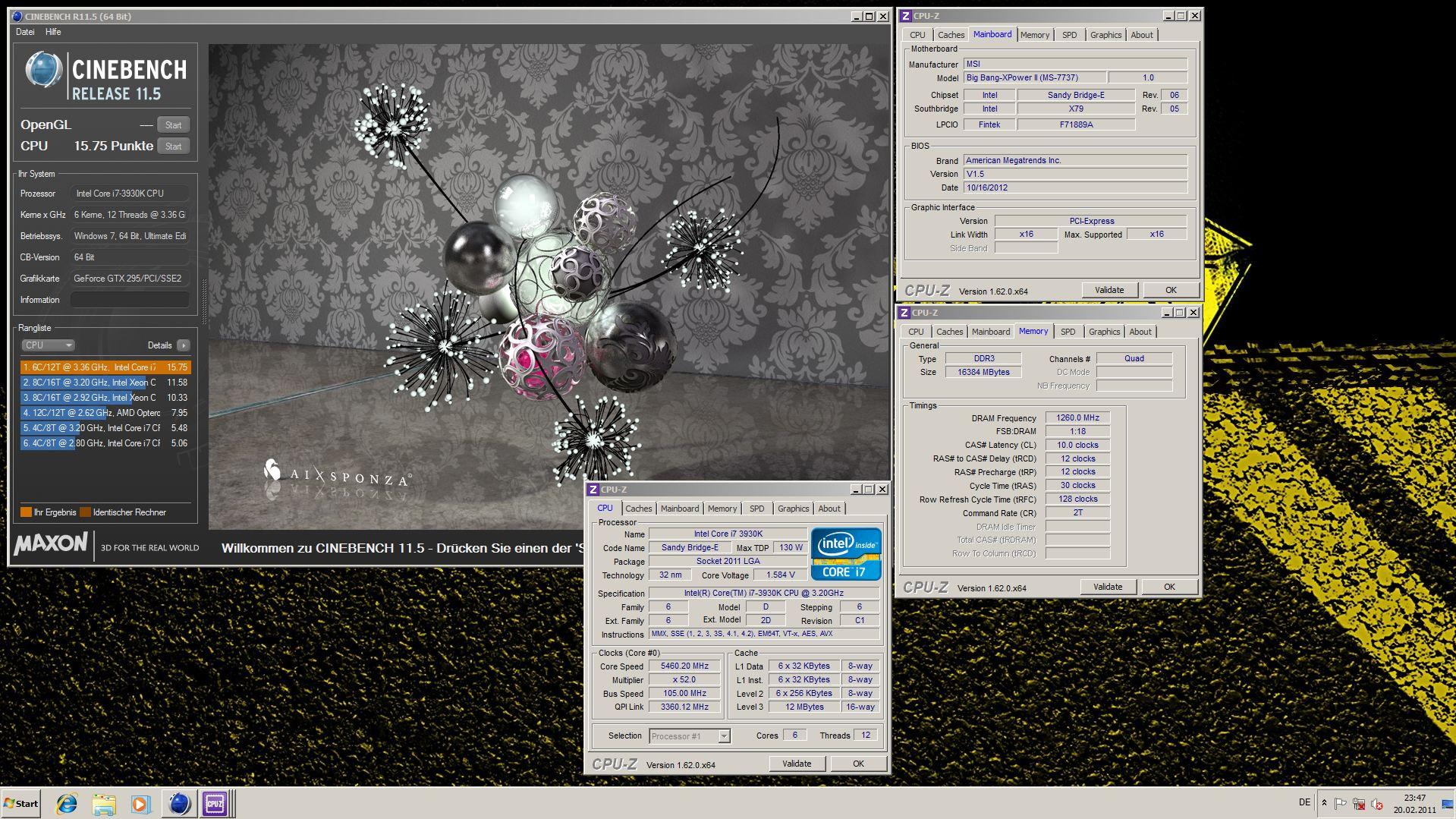Click the Mainboard CPU-Z title bar icon
1456x819 pixels.
click(905, 16)
